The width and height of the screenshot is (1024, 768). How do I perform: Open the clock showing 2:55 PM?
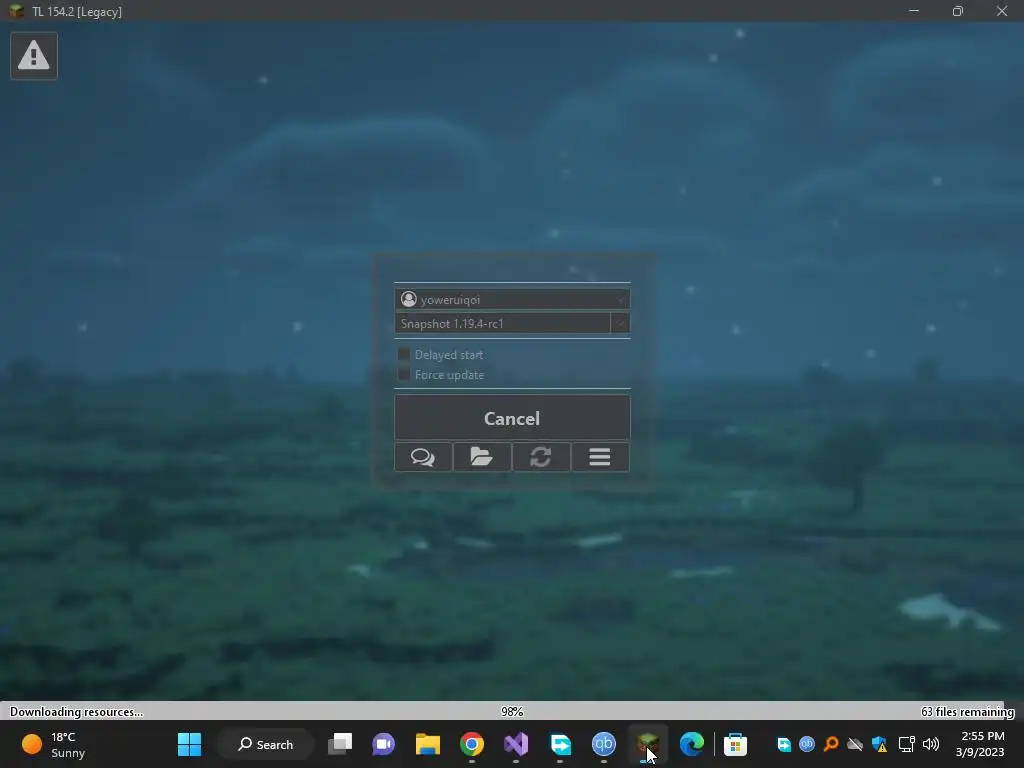[980, 744]
